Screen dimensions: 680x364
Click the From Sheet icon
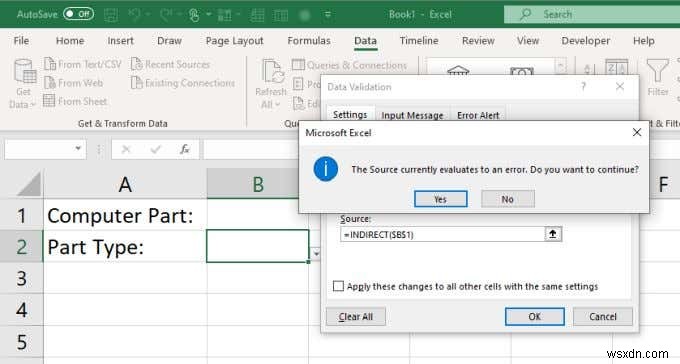coord(49,101)
